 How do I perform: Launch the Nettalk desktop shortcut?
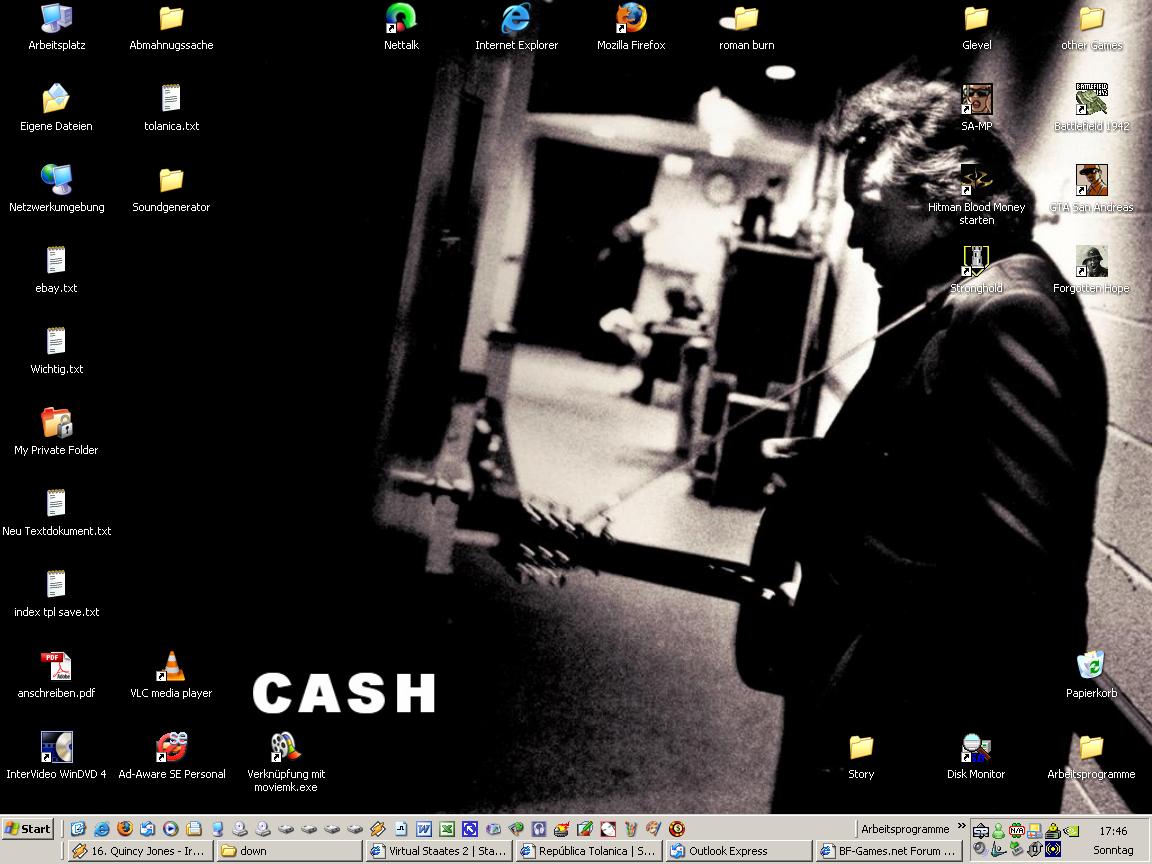pos(401,27)
